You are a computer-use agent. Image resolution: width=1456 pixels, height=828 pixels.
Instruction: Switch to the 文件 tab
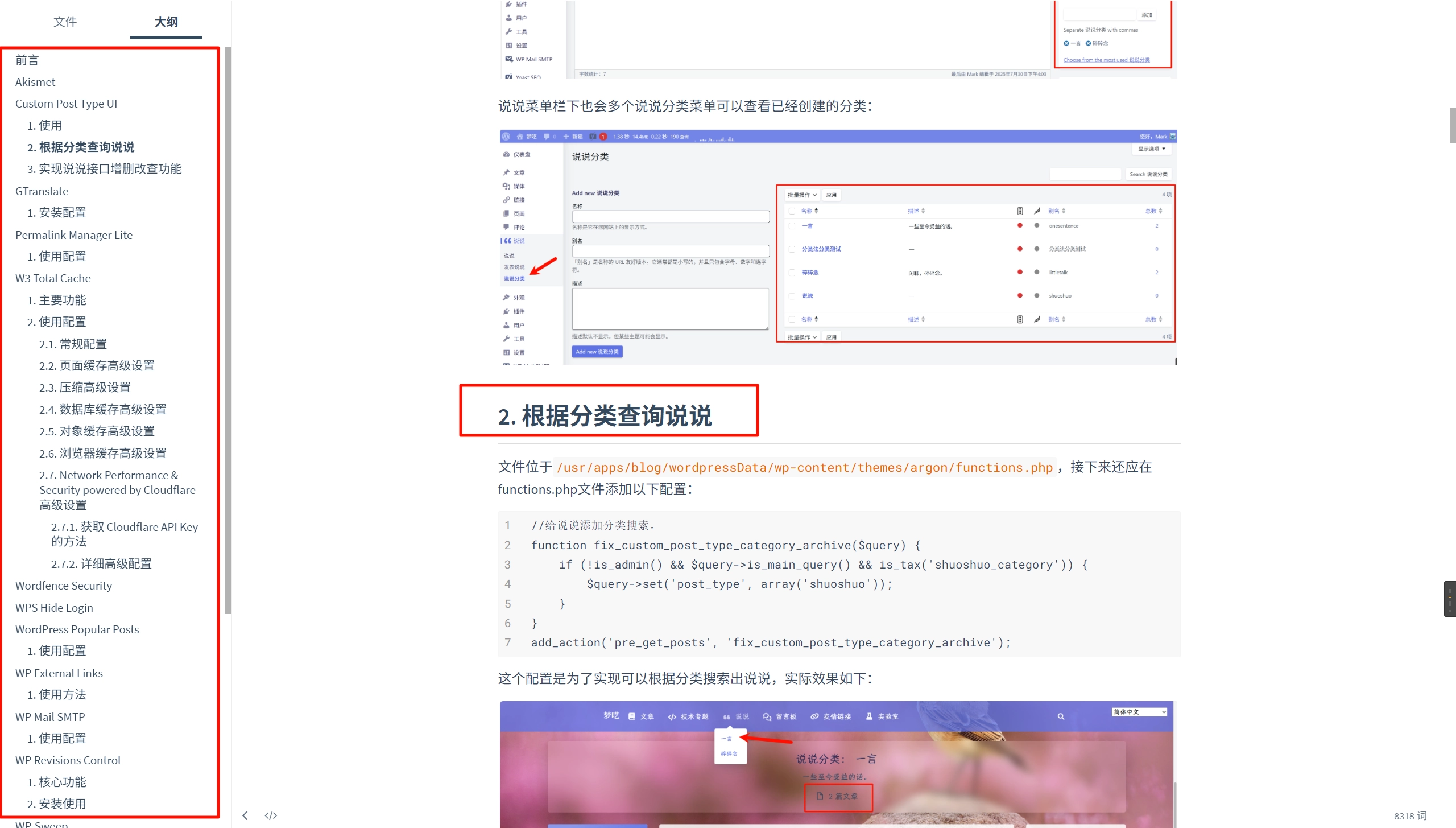click(65, 22)
